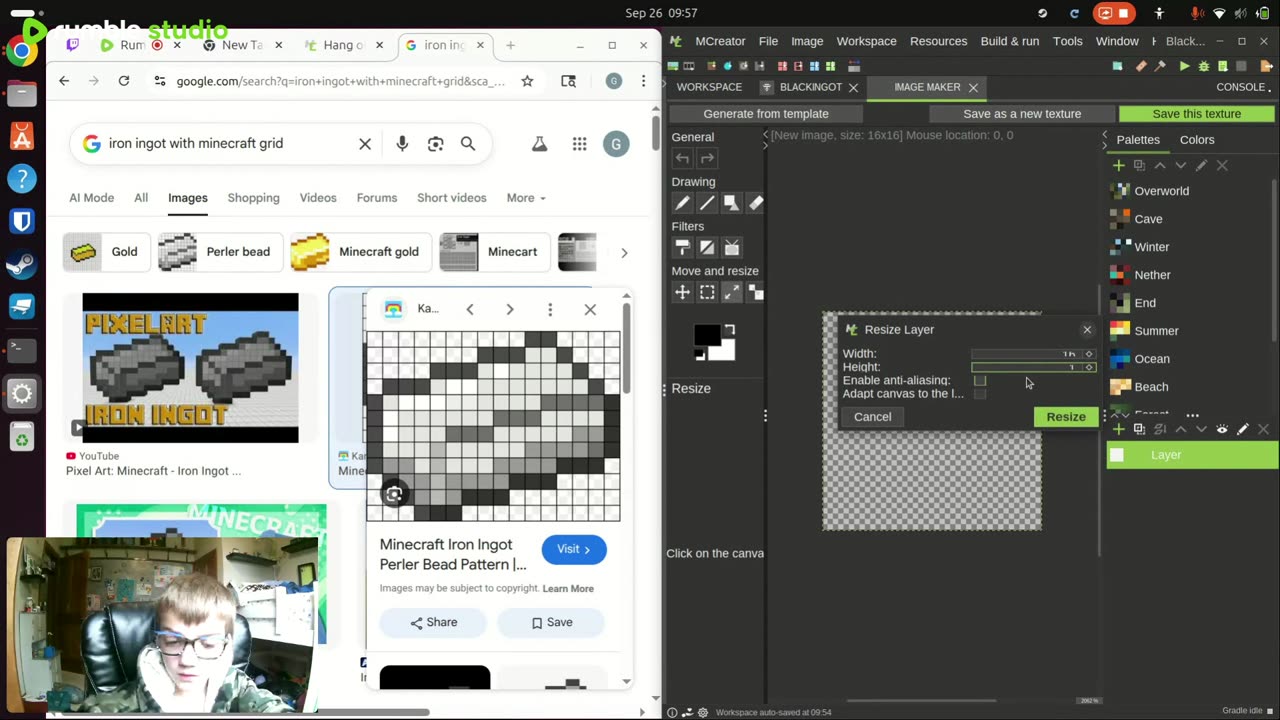Screen dimensions: 1280x720
Task: Click the Width field stepper
Action: (x=1089, y=354)
